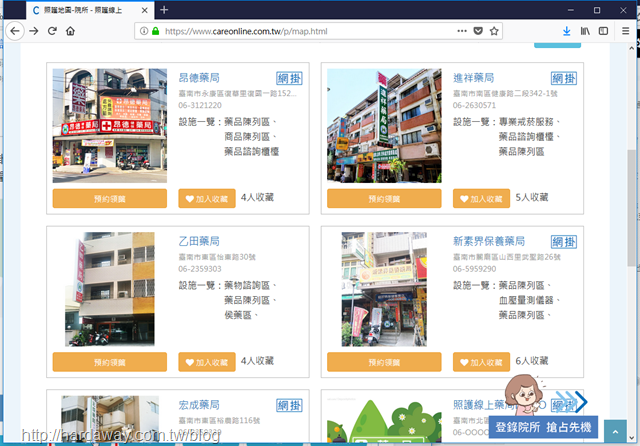View the 進祥藥局 building photo

(384, 126)
